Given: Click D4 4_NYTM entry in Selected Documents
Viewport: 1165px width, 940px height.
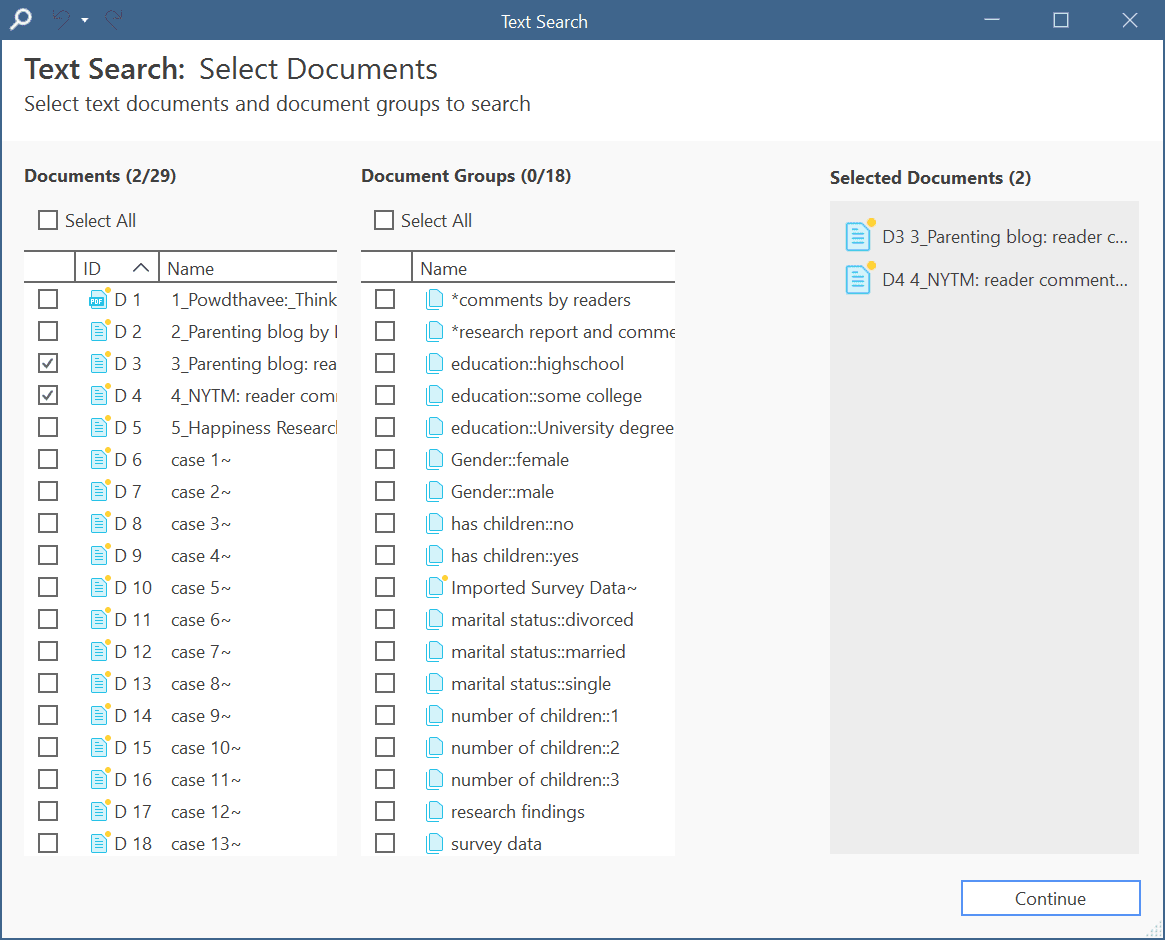Looking at the screenshot, I should click(986, 279).
